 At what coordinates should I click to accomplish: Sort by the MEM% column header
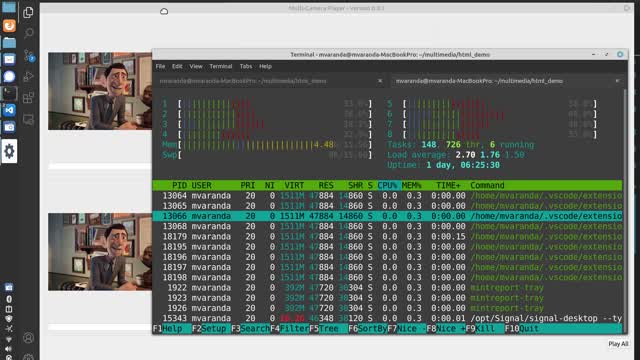[x=411, y=185]
